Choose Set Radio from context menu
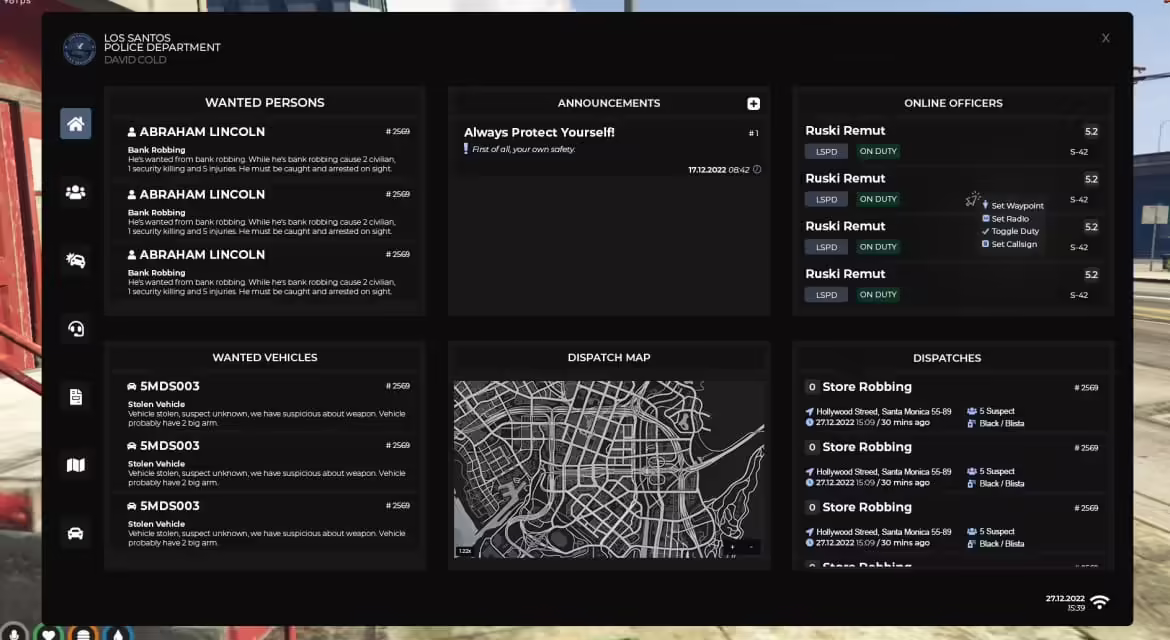This screenshot has height=640, width=1170. click(x=1009, y=219)
